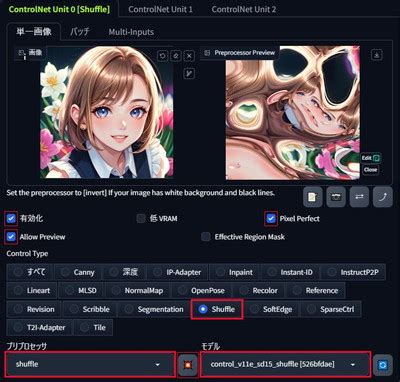The height and width of the screenshot is (382, 400).
Task: Click the Edit button on the preview
Action: pyautogui.click(x=371, y=158)
